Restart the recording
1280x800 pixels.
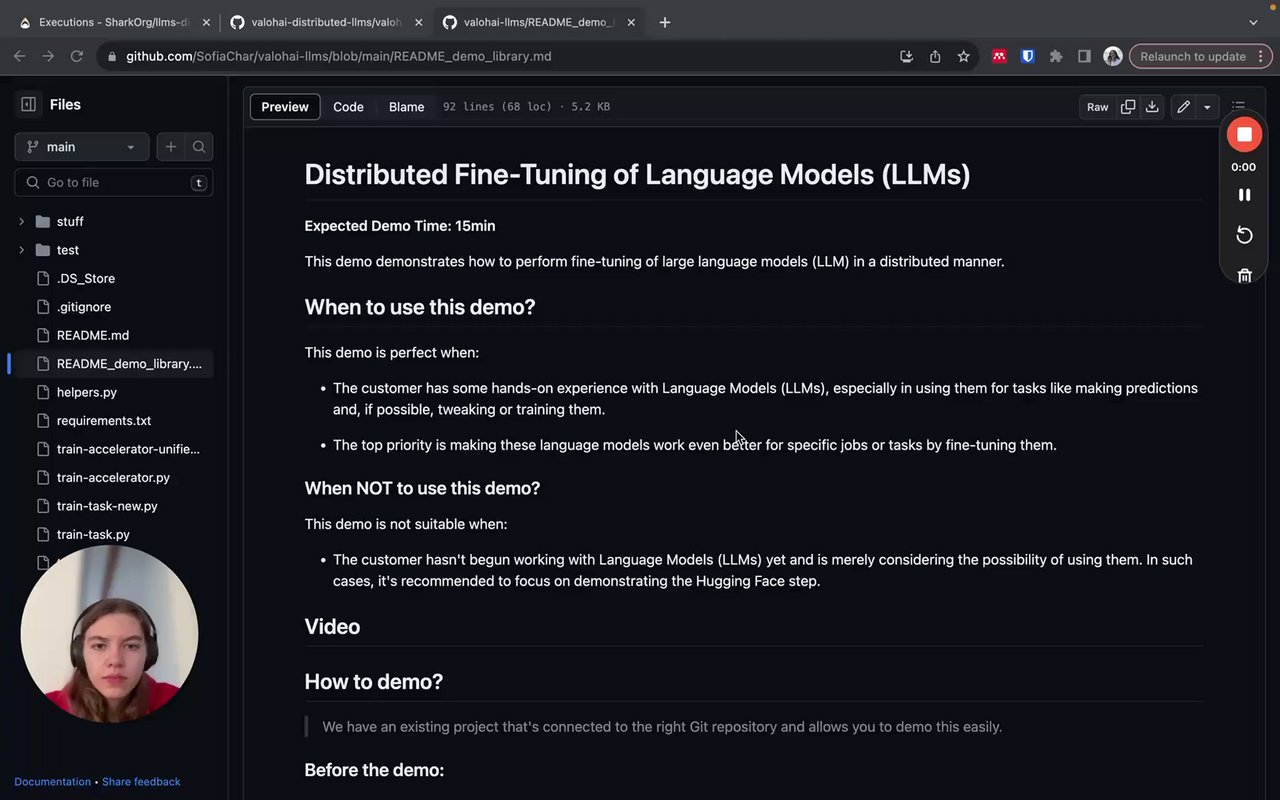(x=1244, y=235)
